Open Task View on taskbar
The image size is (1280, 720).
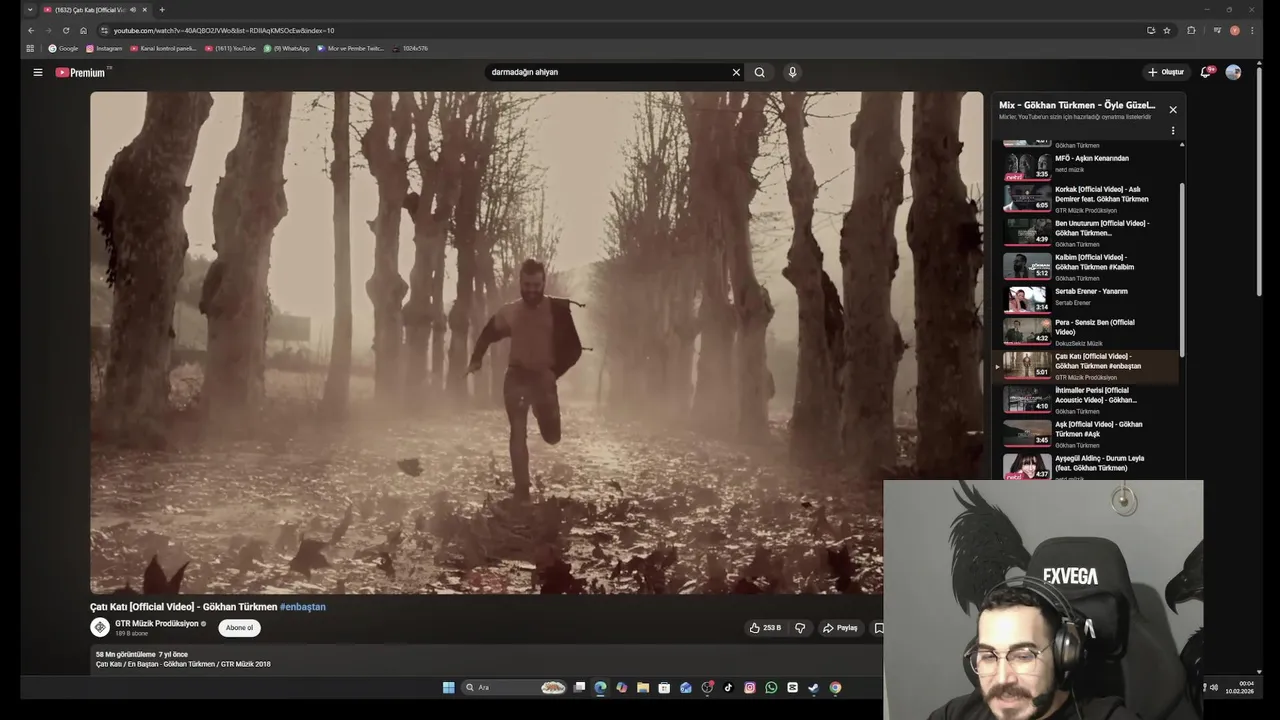coord(579,687)
